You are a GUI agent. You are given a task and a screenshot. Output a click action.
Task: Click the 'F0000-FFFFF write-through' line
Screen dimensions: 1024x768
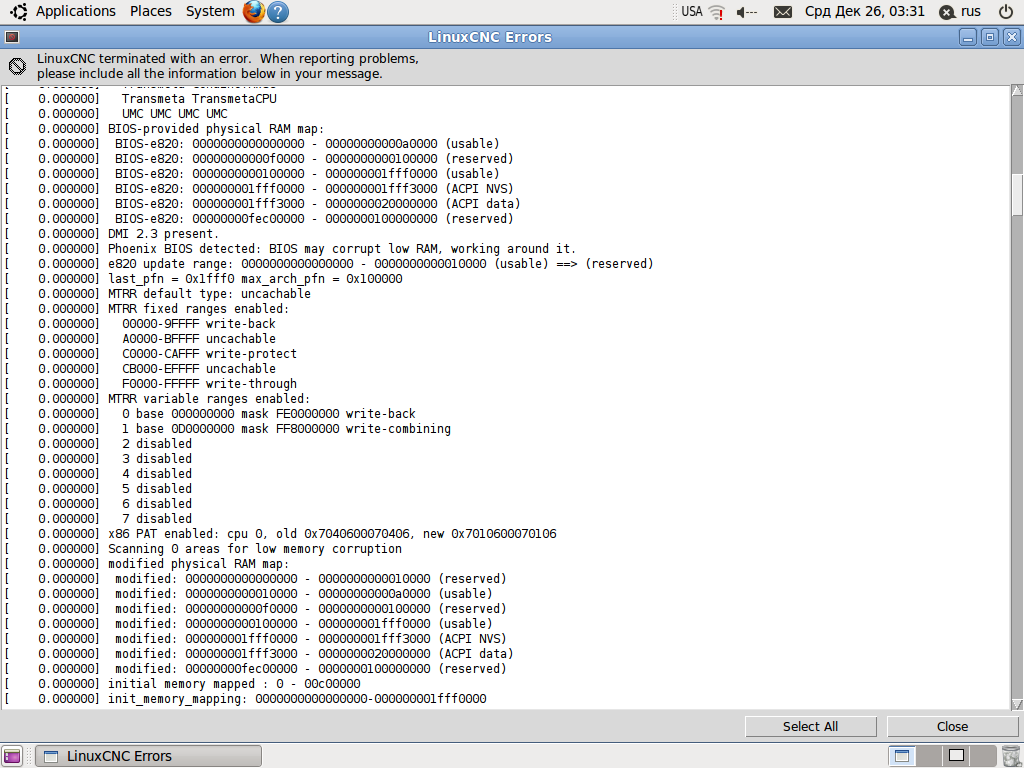pos(209,384)
